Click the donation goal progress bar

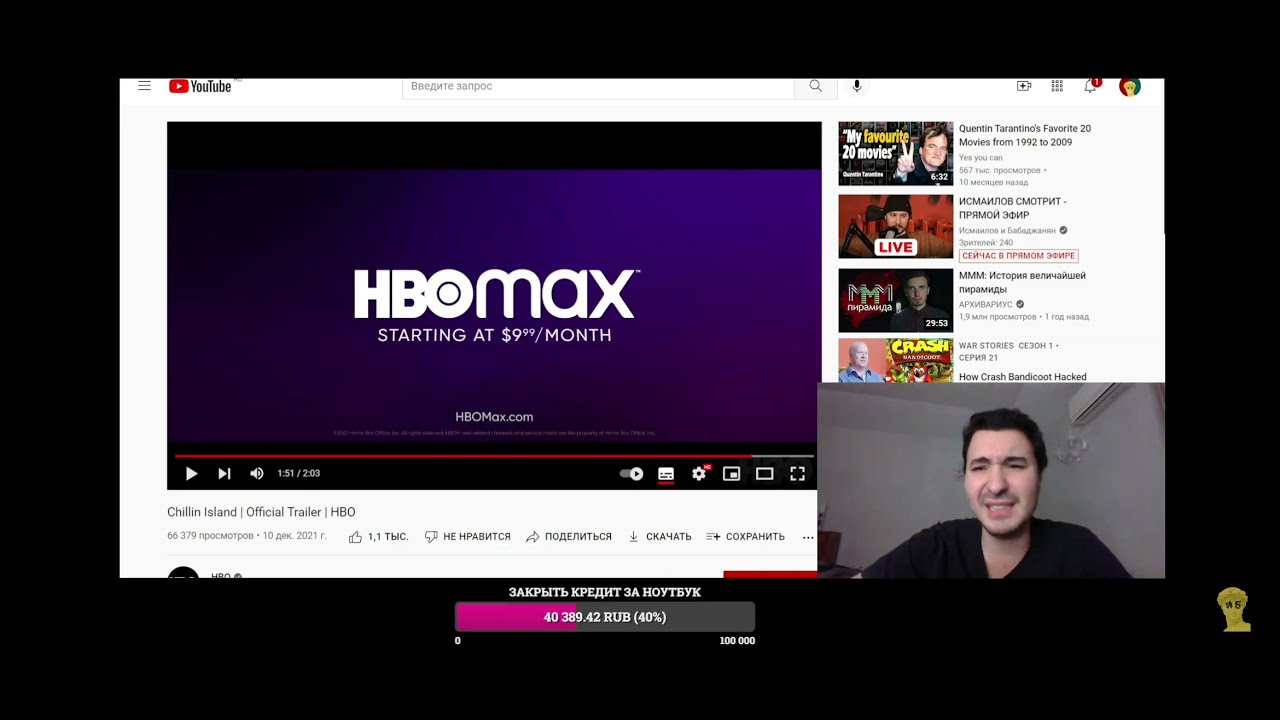click(605, 617)
